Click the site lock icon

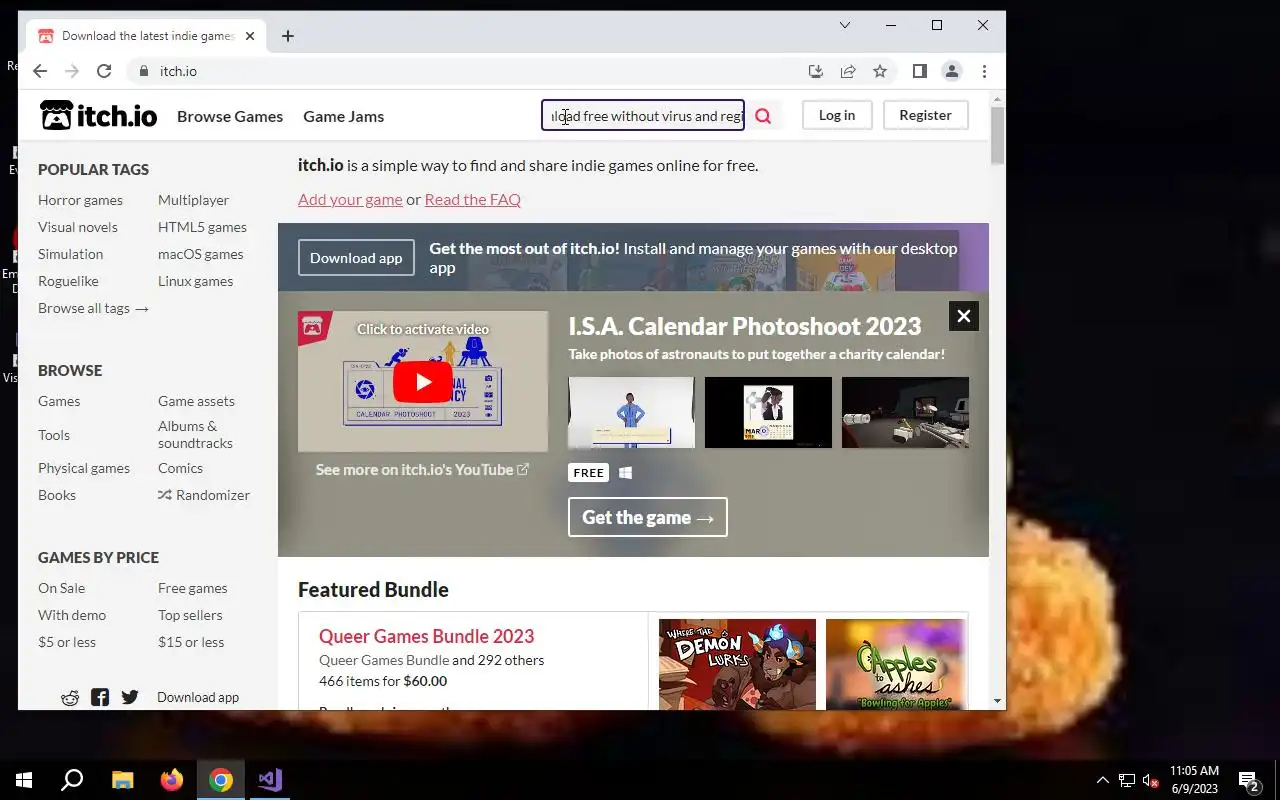tap(144, 71)
